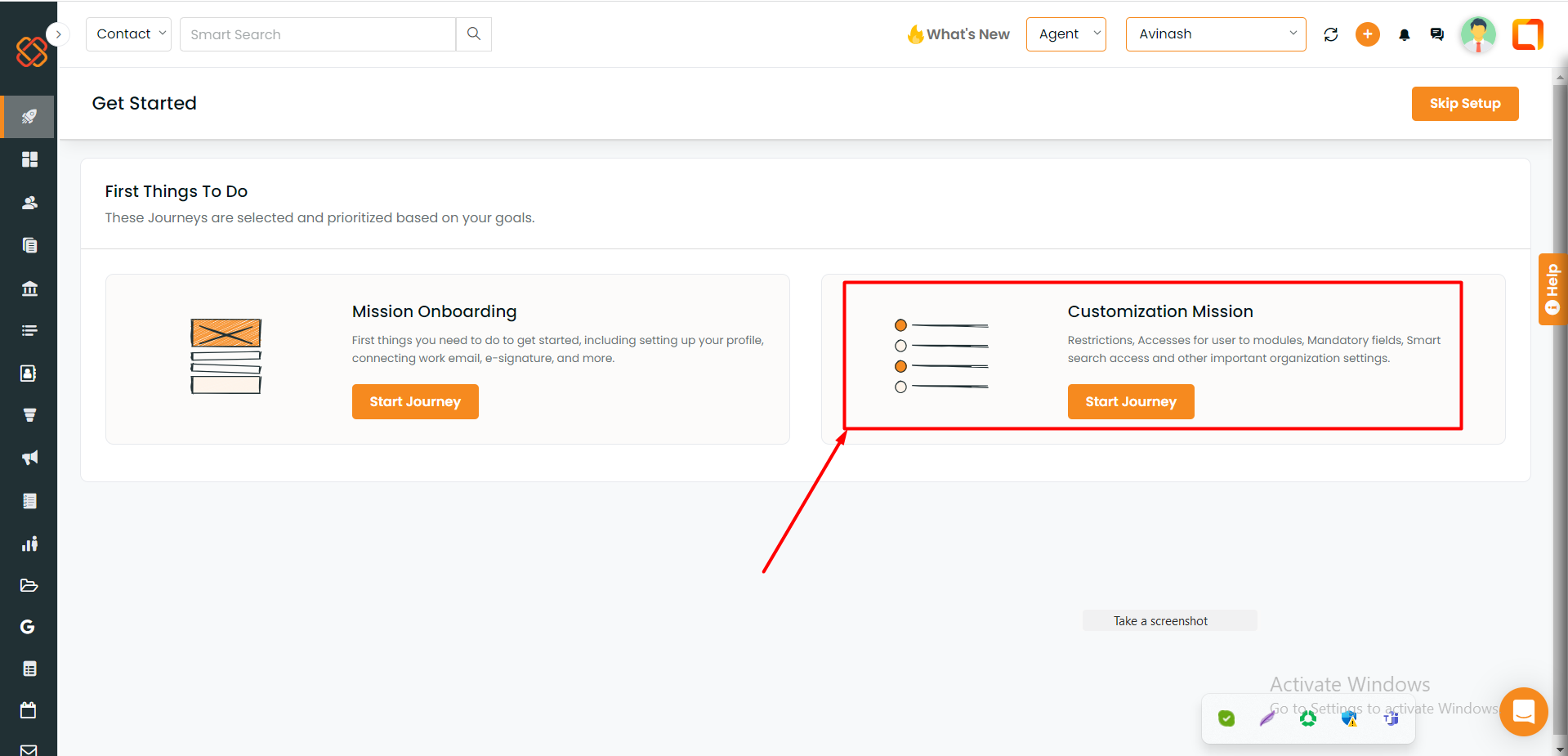Open the user avatar profile menu
This screenshot has height=756, width=1568.
[x=1478, y=34]
